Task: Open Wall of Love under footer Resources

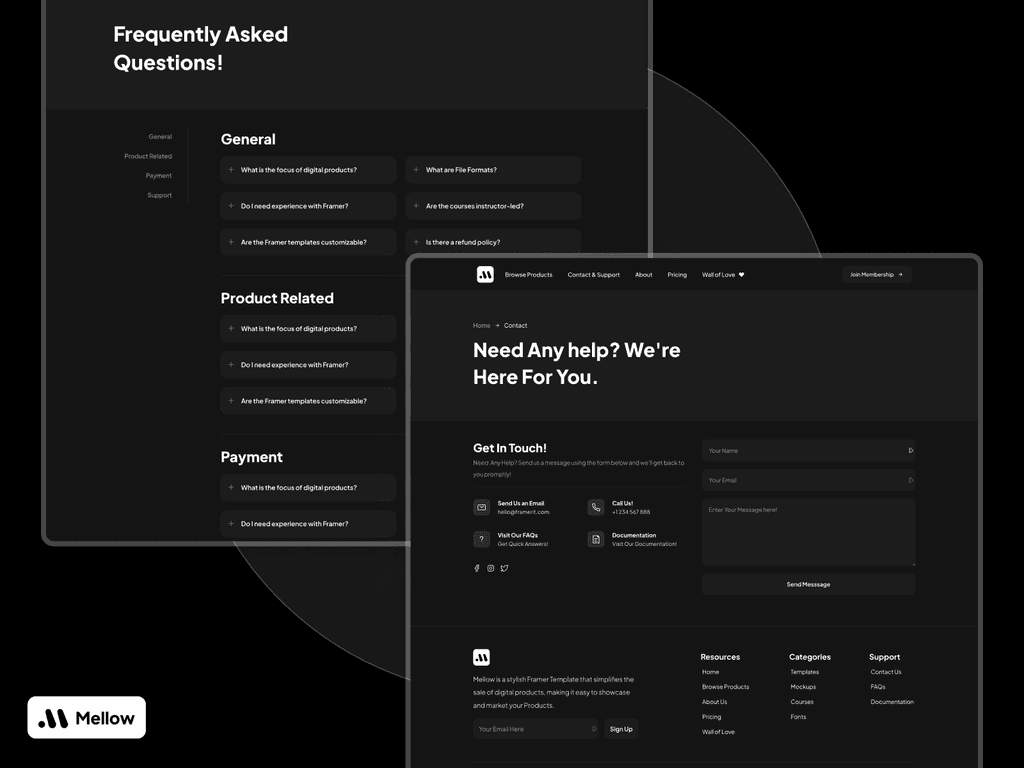Action: tap(718, 732)
